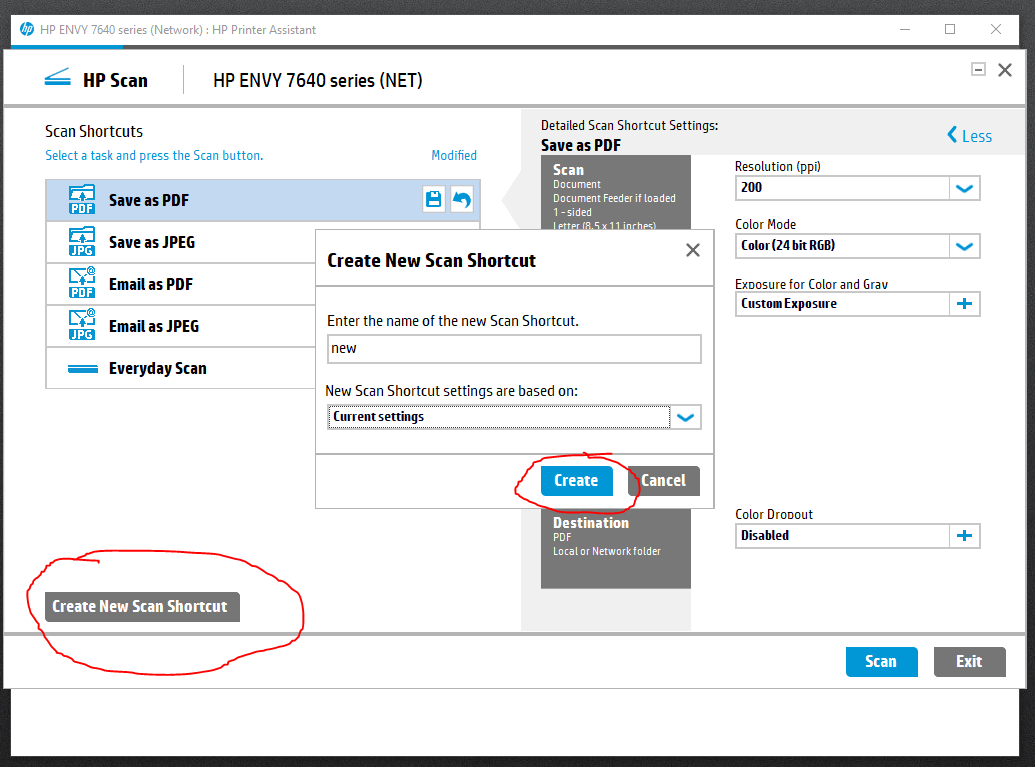The image size is (1035, 767).
Task: Open the Current settings dropdown
Action: coord(686,417)
